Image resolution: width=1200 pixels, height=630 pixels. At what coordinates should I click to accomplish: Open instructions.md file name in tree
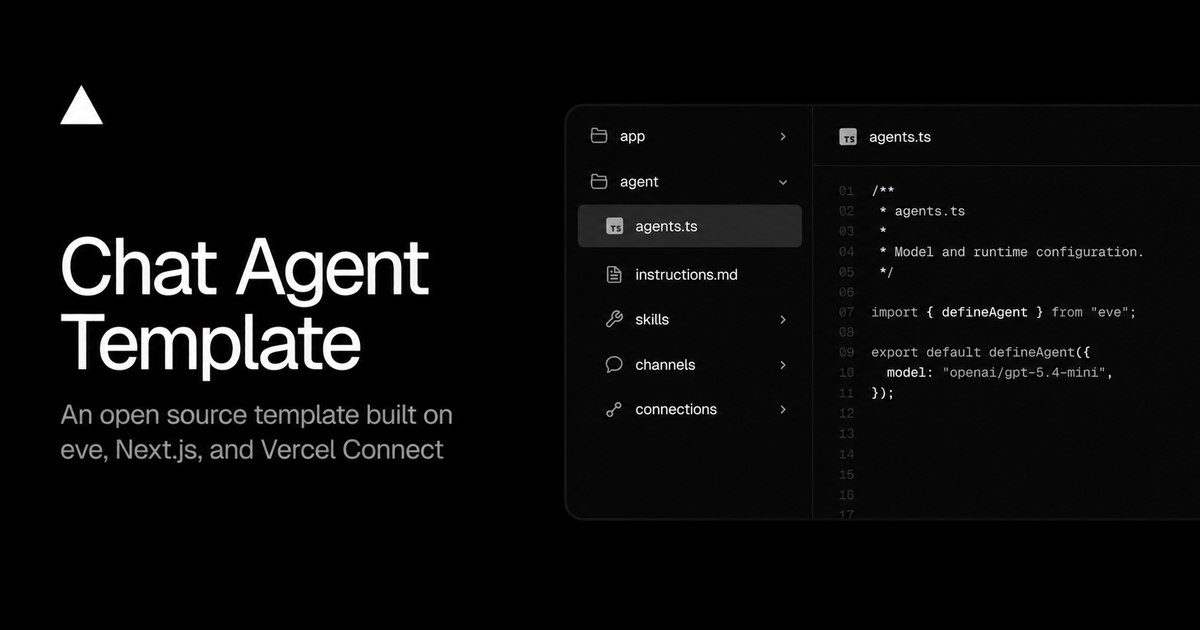pos(686,274)
